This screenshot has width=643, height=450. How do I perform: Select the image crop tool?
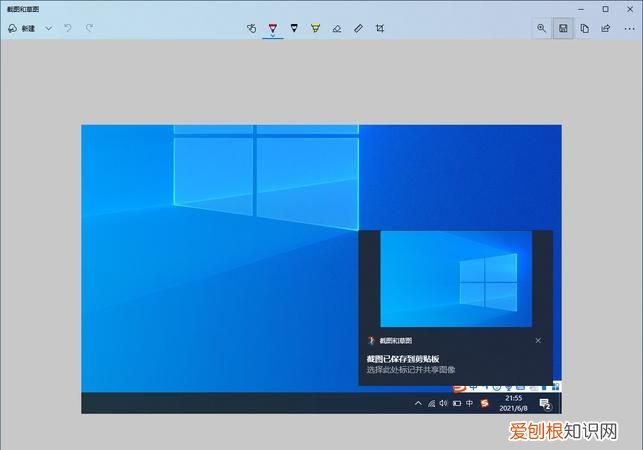click(380, 28)
